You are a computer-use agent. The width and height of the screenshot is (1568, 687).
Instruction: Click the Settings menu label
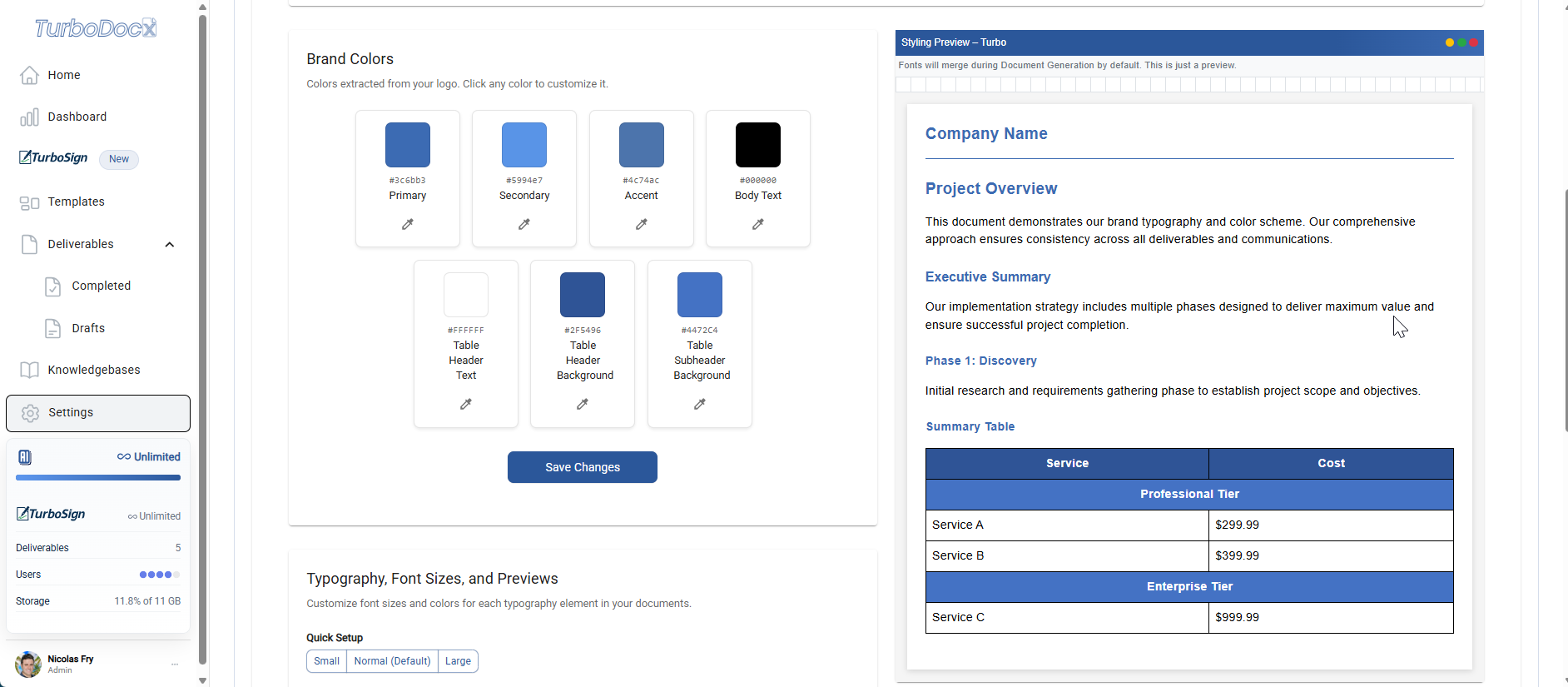[x=71, y=413]
